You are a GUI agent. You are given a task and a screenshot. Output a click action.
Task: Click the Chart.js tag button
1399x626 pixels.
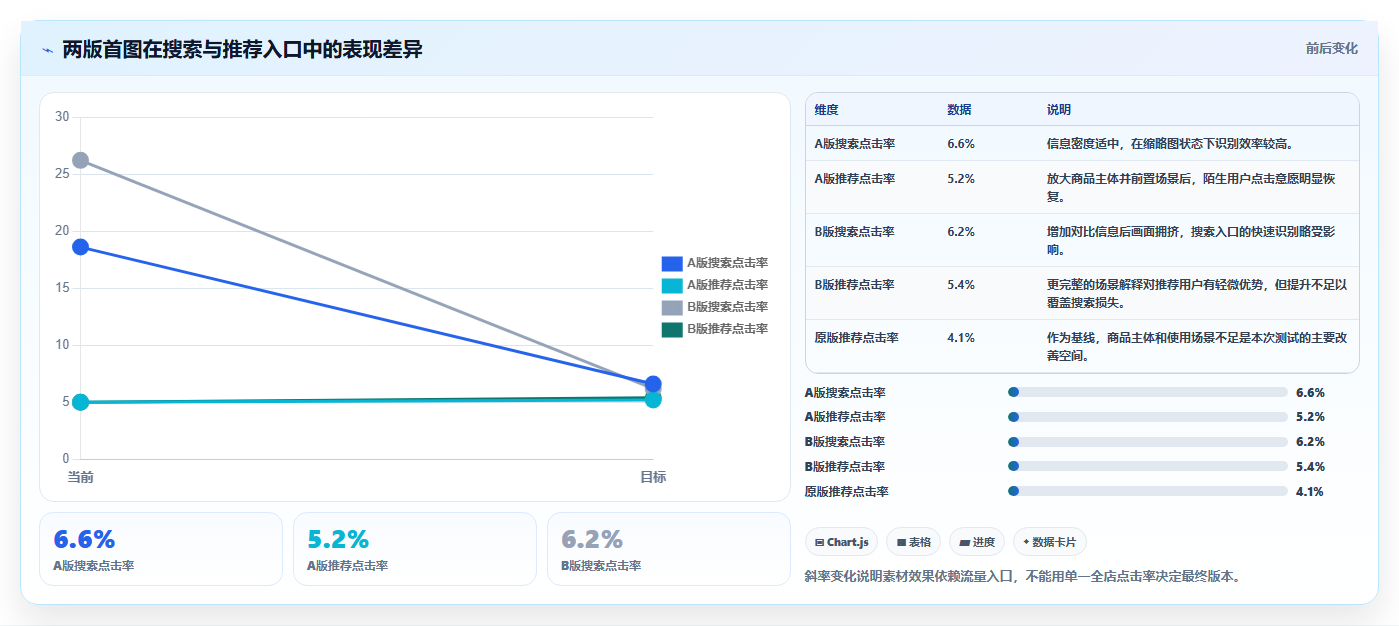842,542
